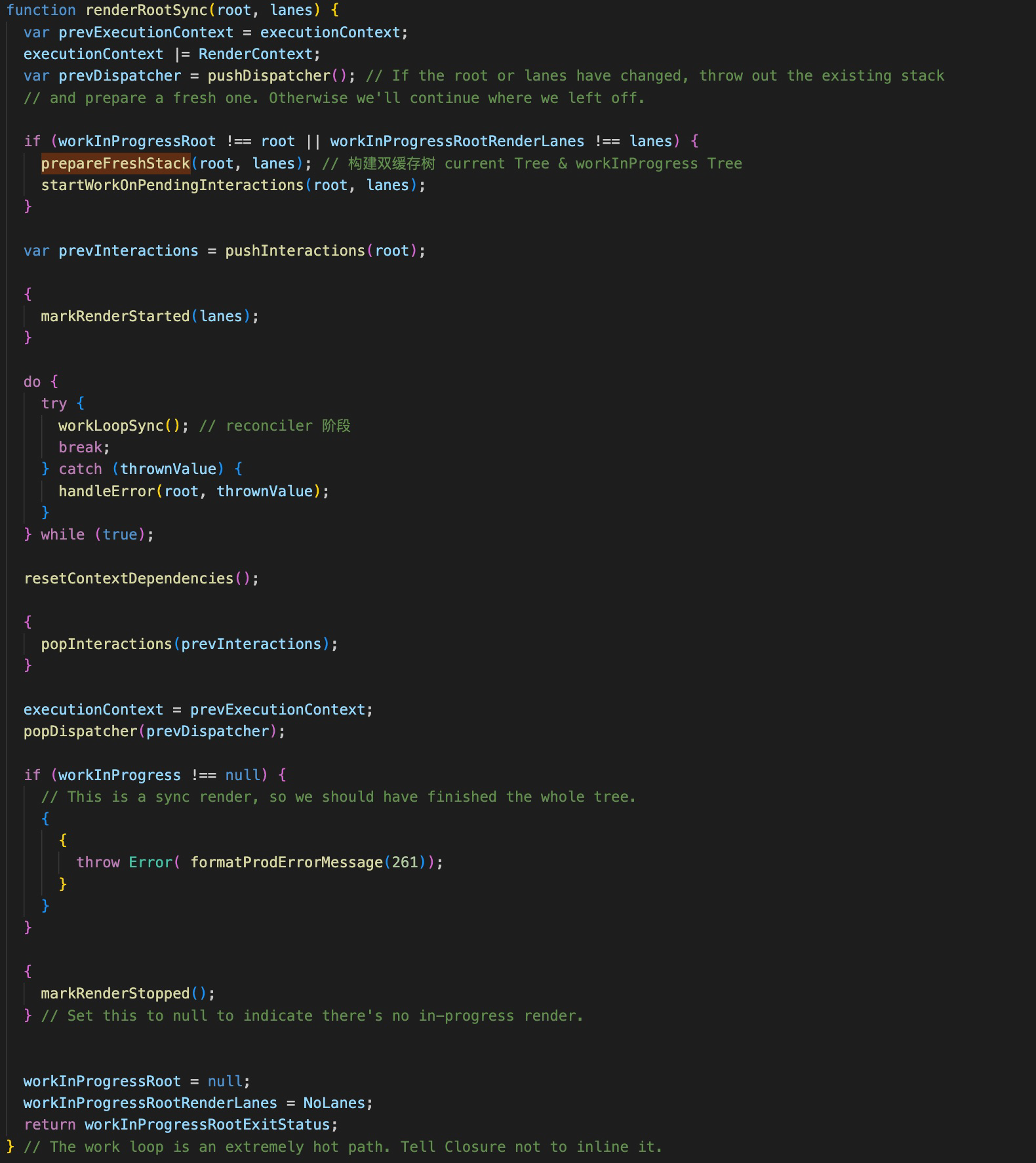Click NoLanes value
Viewport: 1036px width, 1163px height.
pos(334,1103)
